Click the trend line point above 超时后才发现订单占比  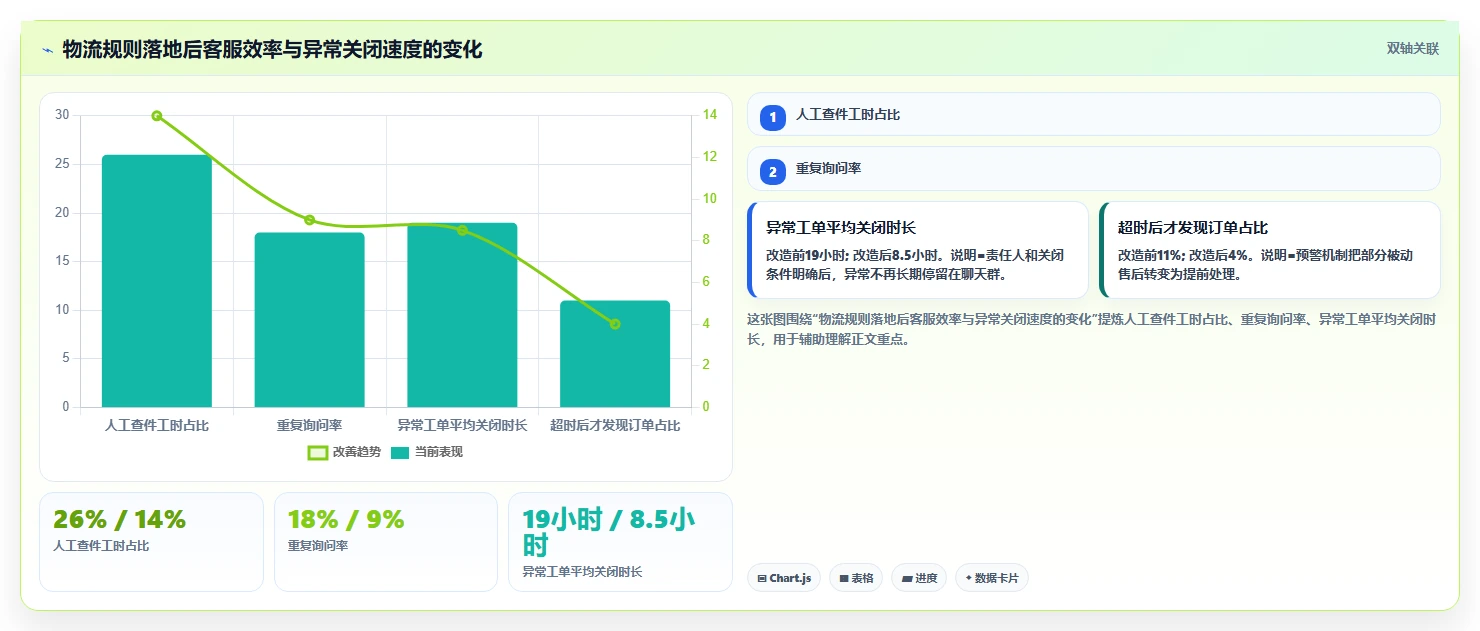click(615, 324)
